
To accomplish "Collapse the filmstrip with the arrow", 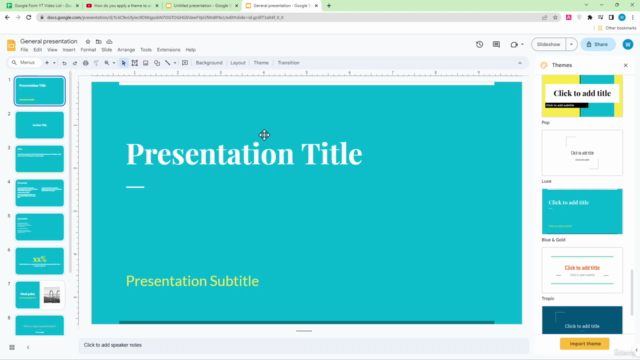I will [x=28, y=347].
